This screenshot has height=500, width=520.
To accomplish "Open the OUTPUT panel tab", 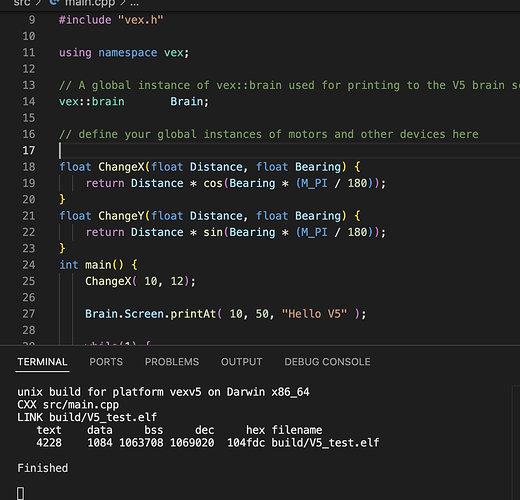I will [x=241, y=362].
